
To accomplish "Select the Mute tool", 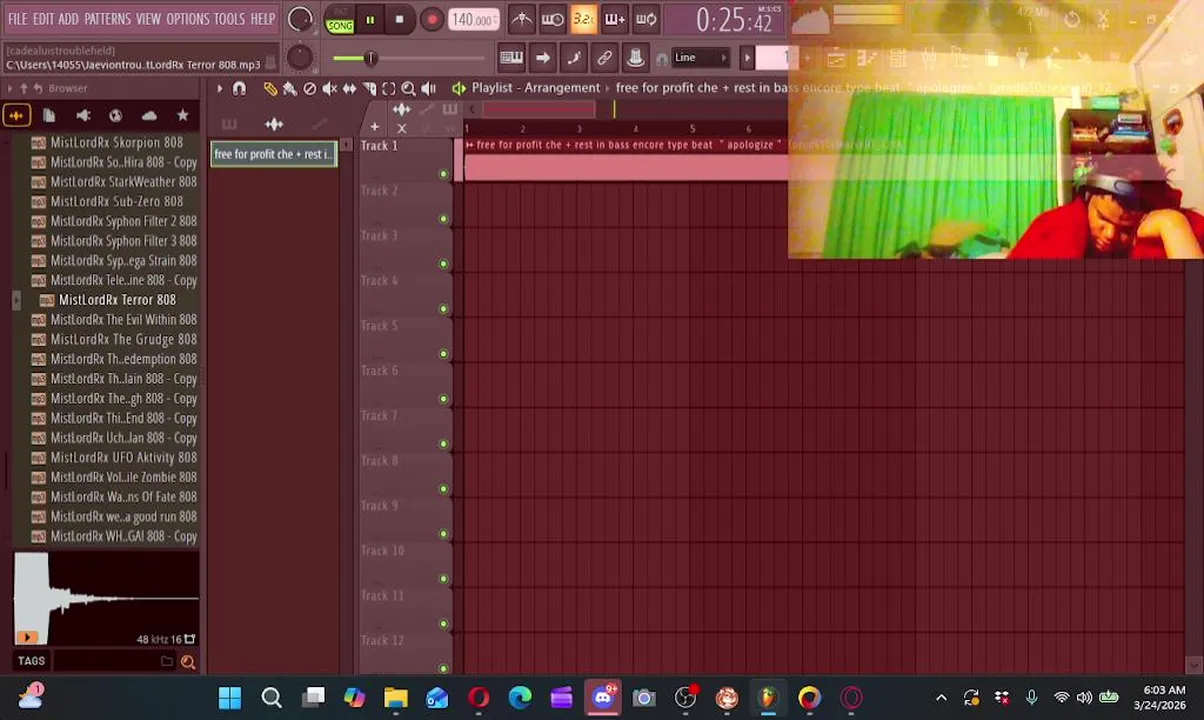I will click(x=329, y=89).
